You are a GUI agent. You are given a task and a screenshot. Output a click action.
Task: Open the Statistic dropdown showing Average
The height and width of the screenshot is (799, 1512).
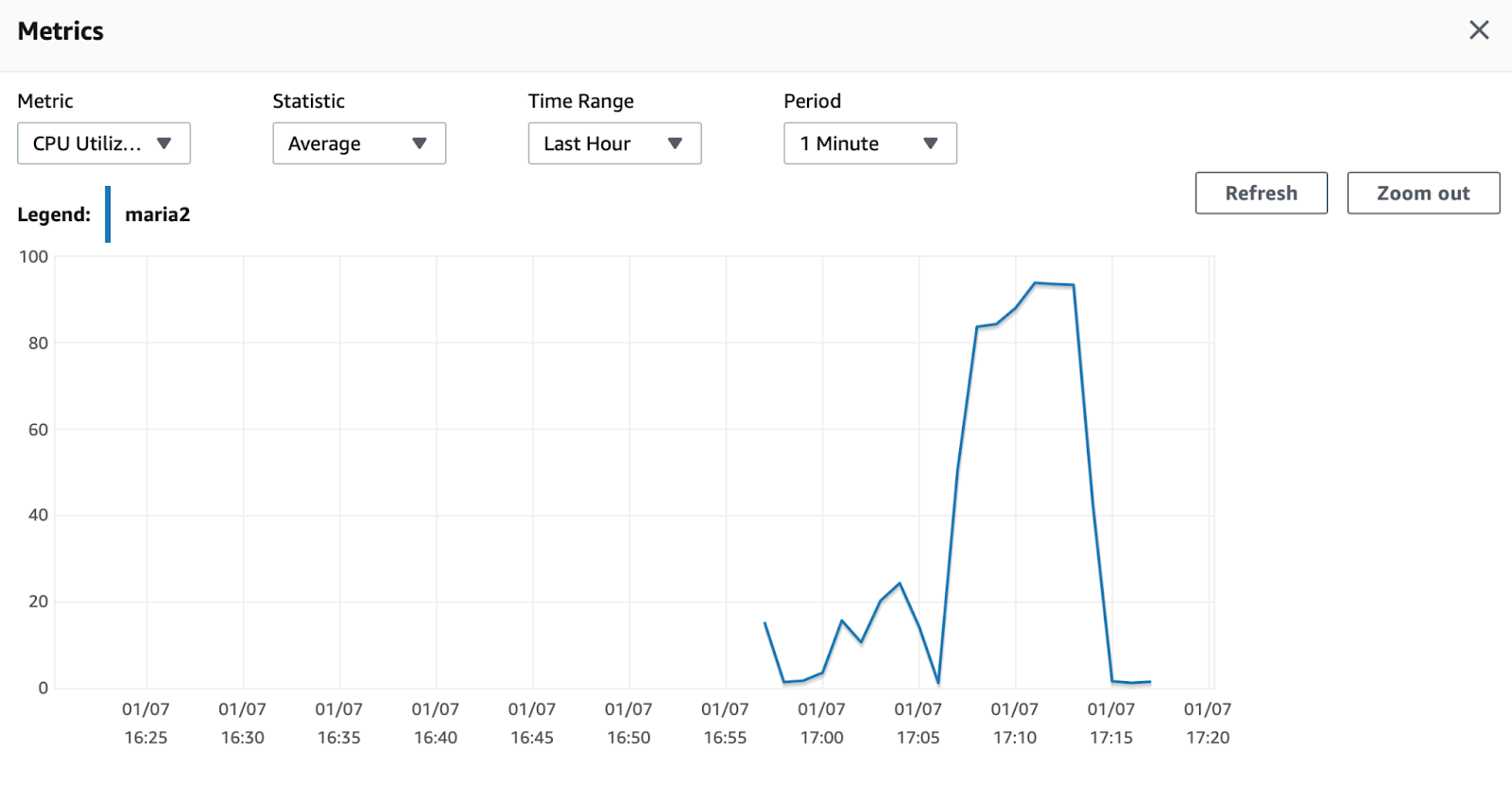pyautogui.click(x=358, y=144)
